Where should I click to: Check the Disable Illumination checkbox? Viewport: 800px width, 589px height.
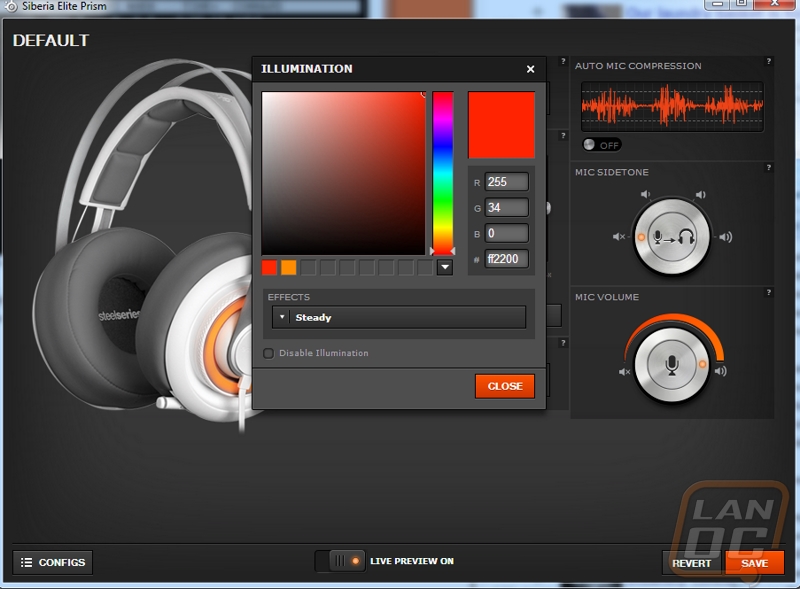pos(268,353)
